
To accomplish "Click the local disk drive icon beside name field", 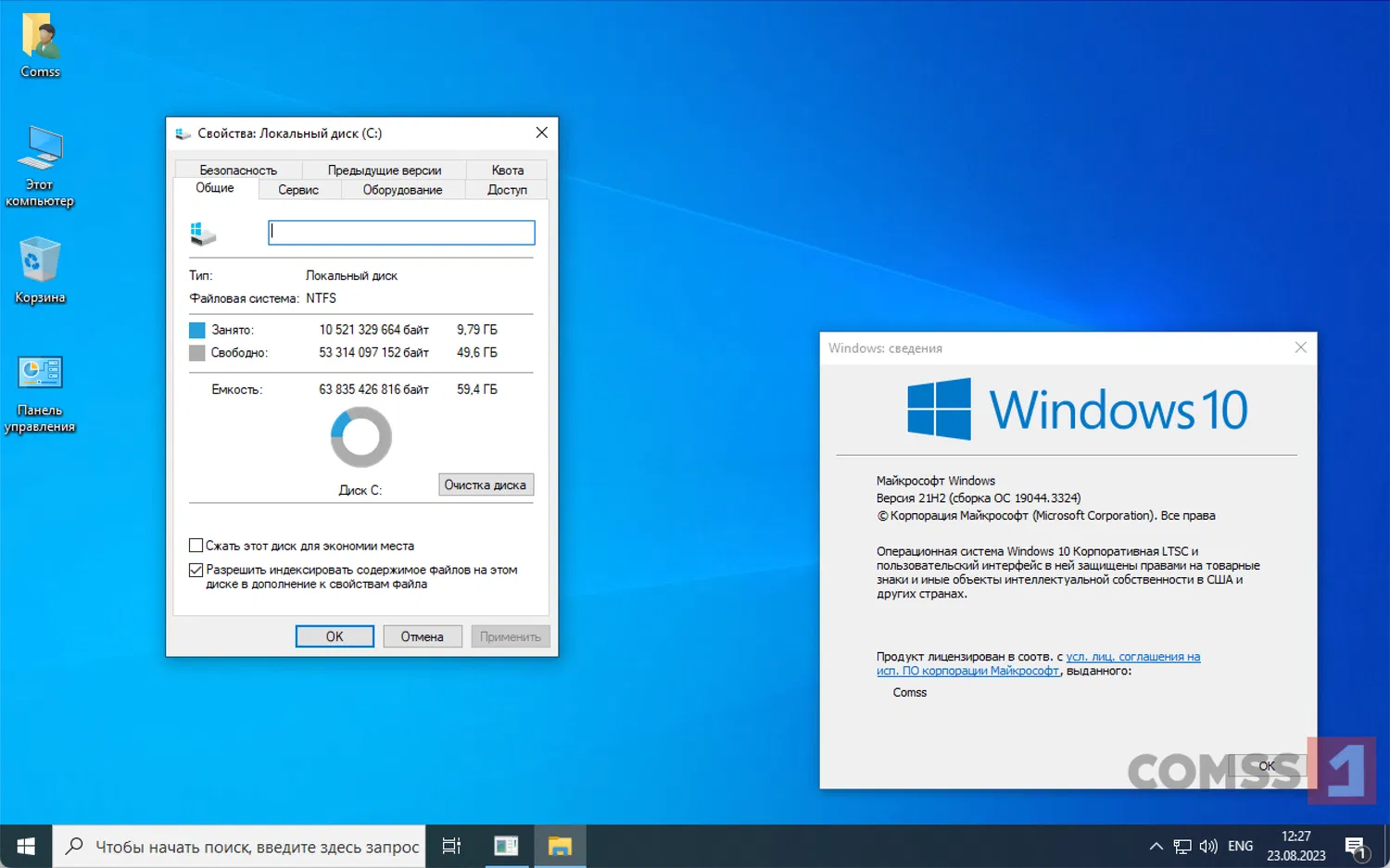I will click(203, 233).
